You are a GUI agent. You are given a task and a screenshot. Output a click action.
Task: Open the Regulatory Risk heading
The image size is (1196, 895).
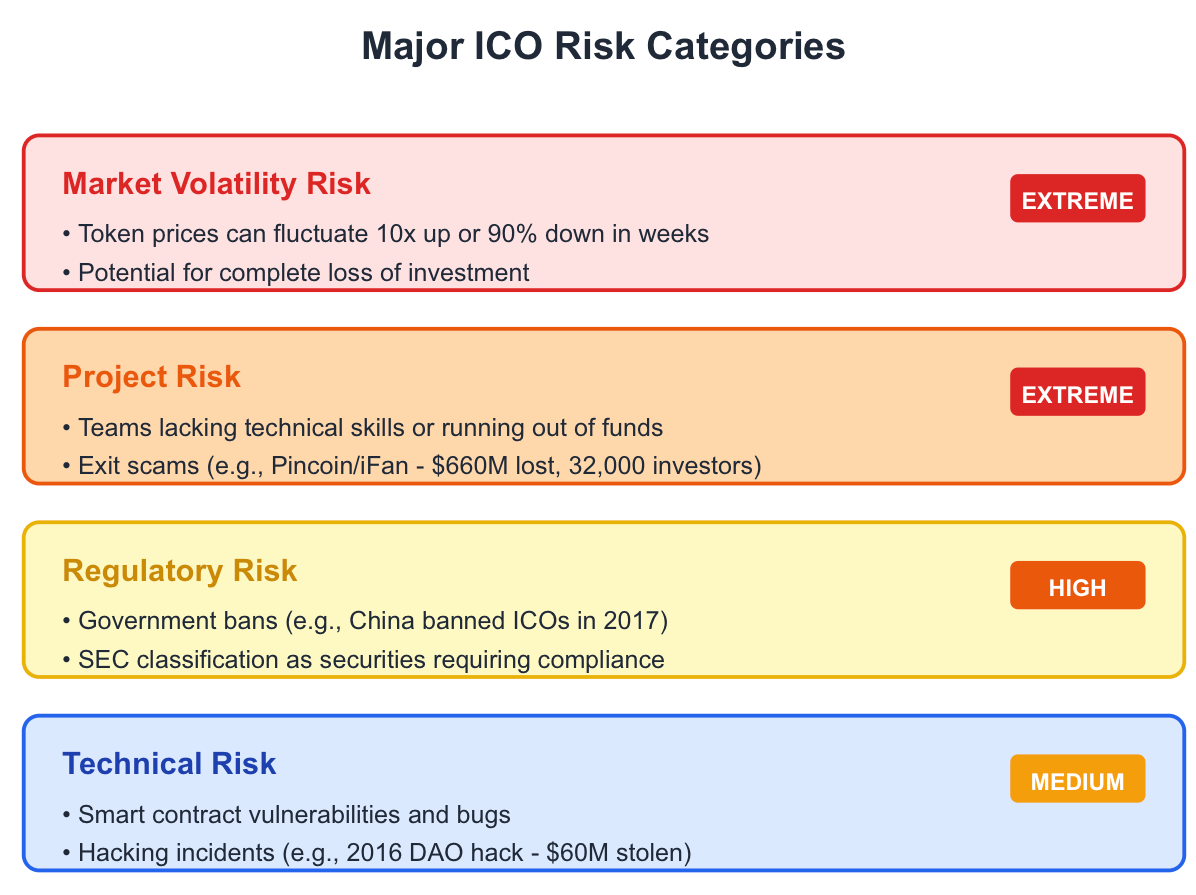tap(180, 571)
